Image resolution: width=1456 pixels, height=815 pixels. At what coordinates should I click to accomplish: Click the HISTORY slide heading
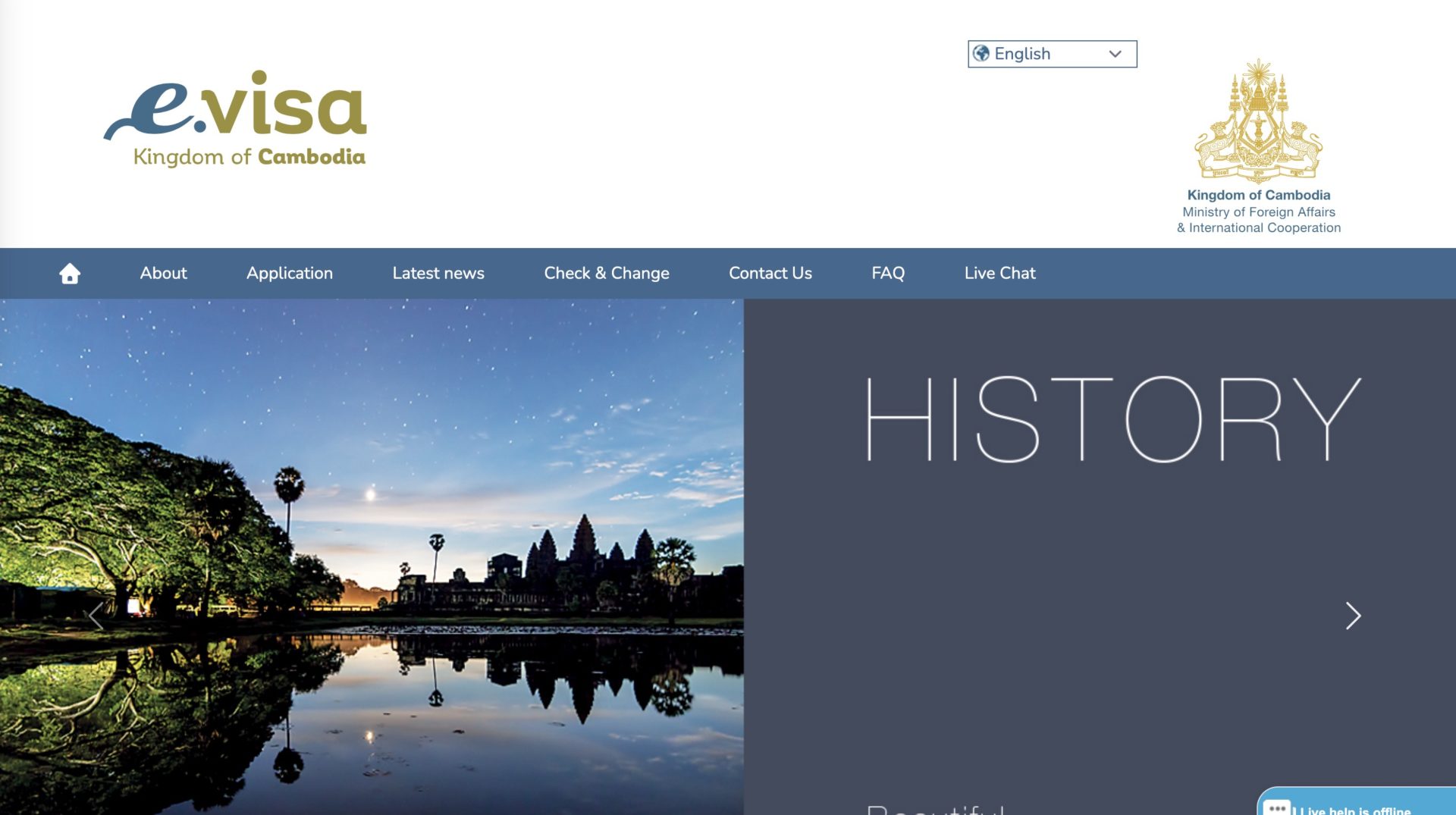click(1113, 419)
